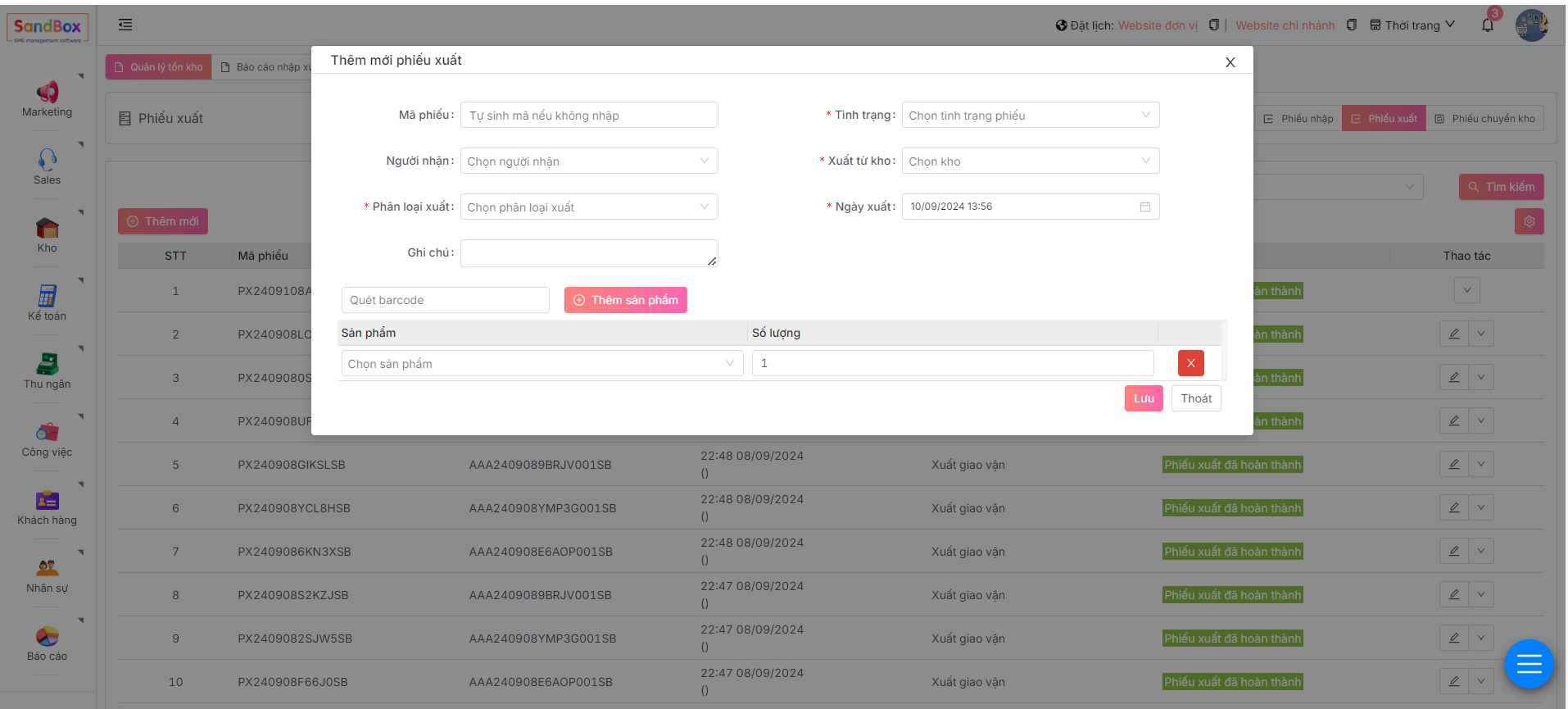Click the Quét barcode input field
This screenshot has height=709, width=1568.
pos(445,300)
